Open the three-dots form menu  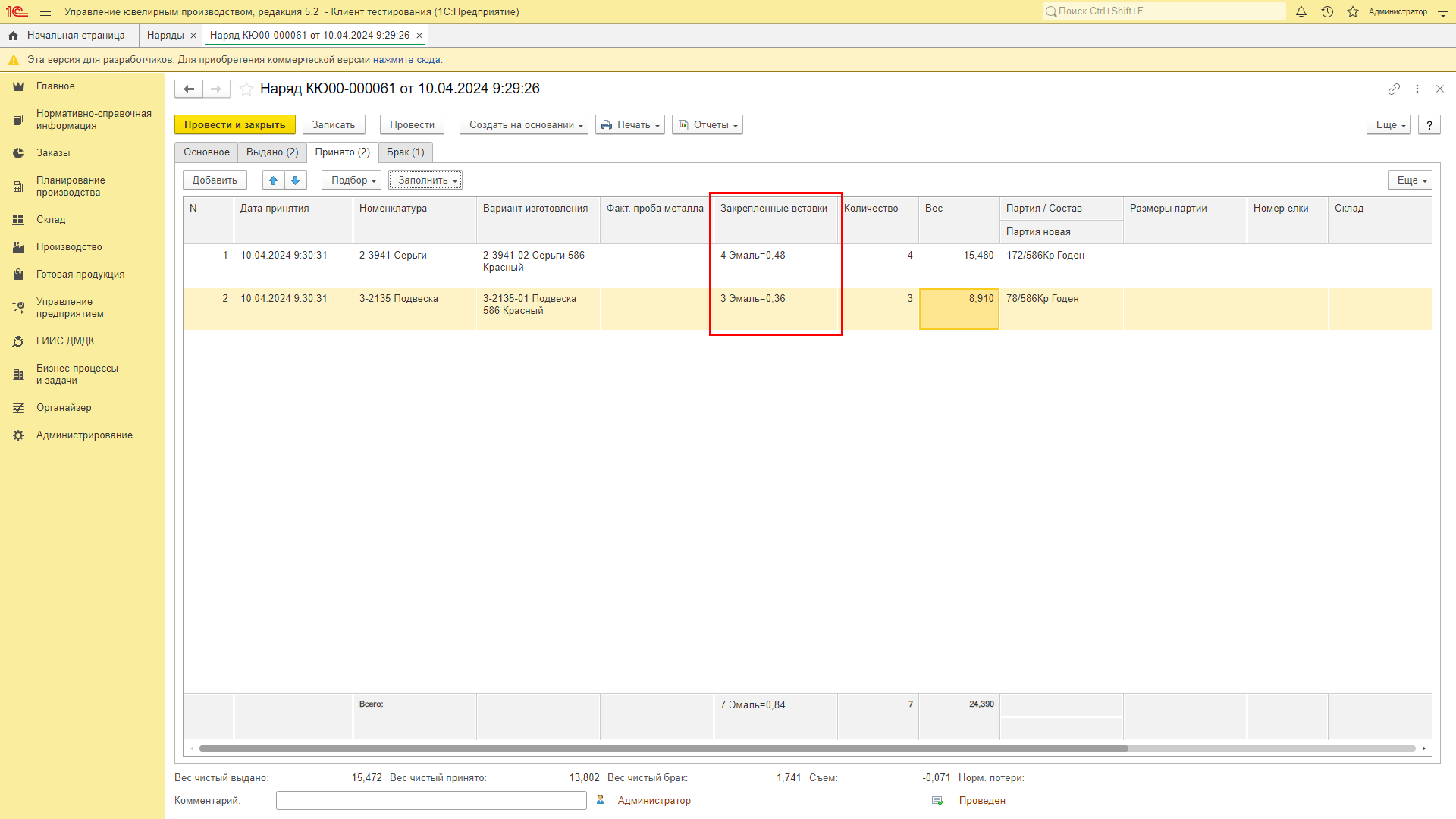(1417, 89)
